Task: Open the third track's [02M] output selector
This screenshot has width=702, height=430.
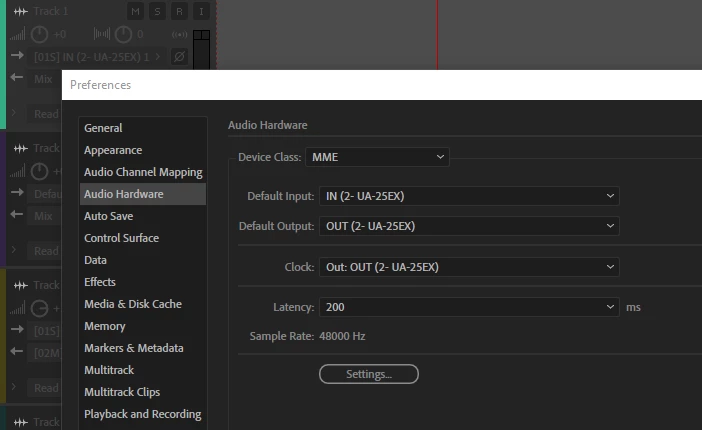Action: (x=45, y=353)
